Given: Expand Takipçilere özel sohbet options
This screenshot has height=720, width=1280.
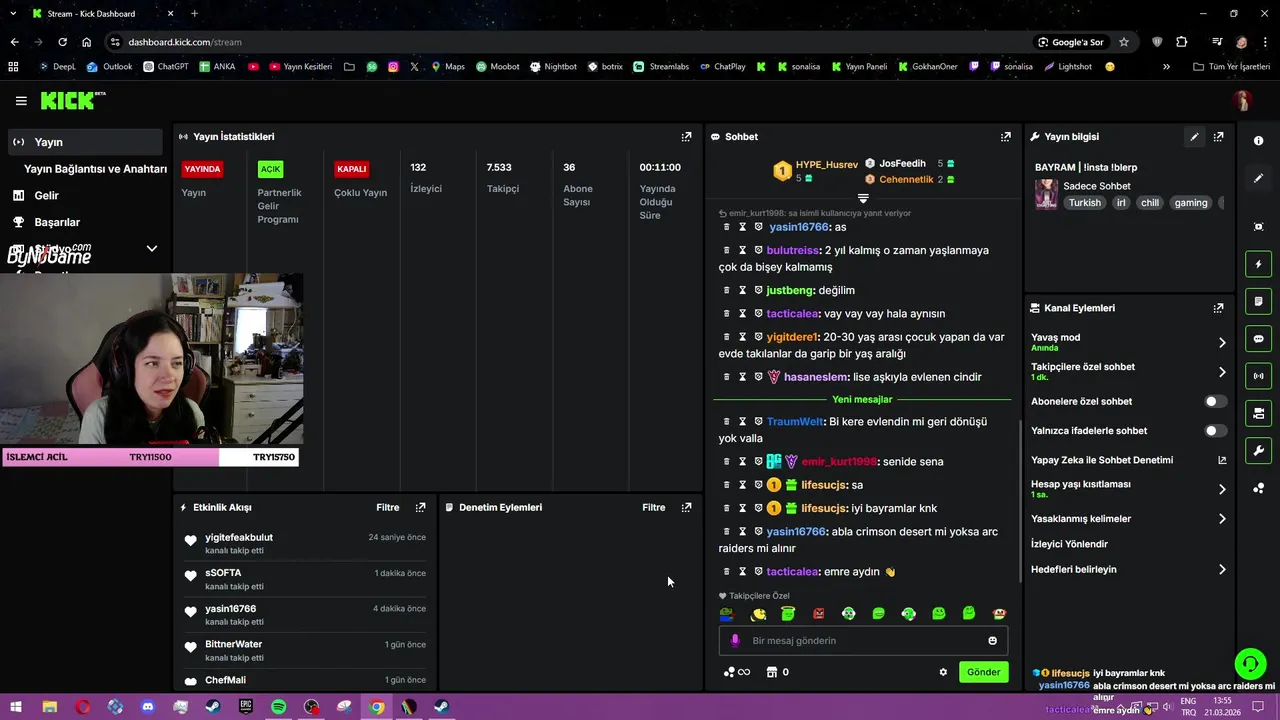Looking at the screenshot, I should point(1221,372).
